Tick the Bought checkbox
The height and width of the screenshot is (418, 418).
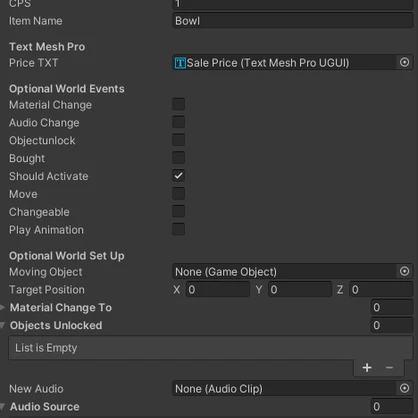179,158
